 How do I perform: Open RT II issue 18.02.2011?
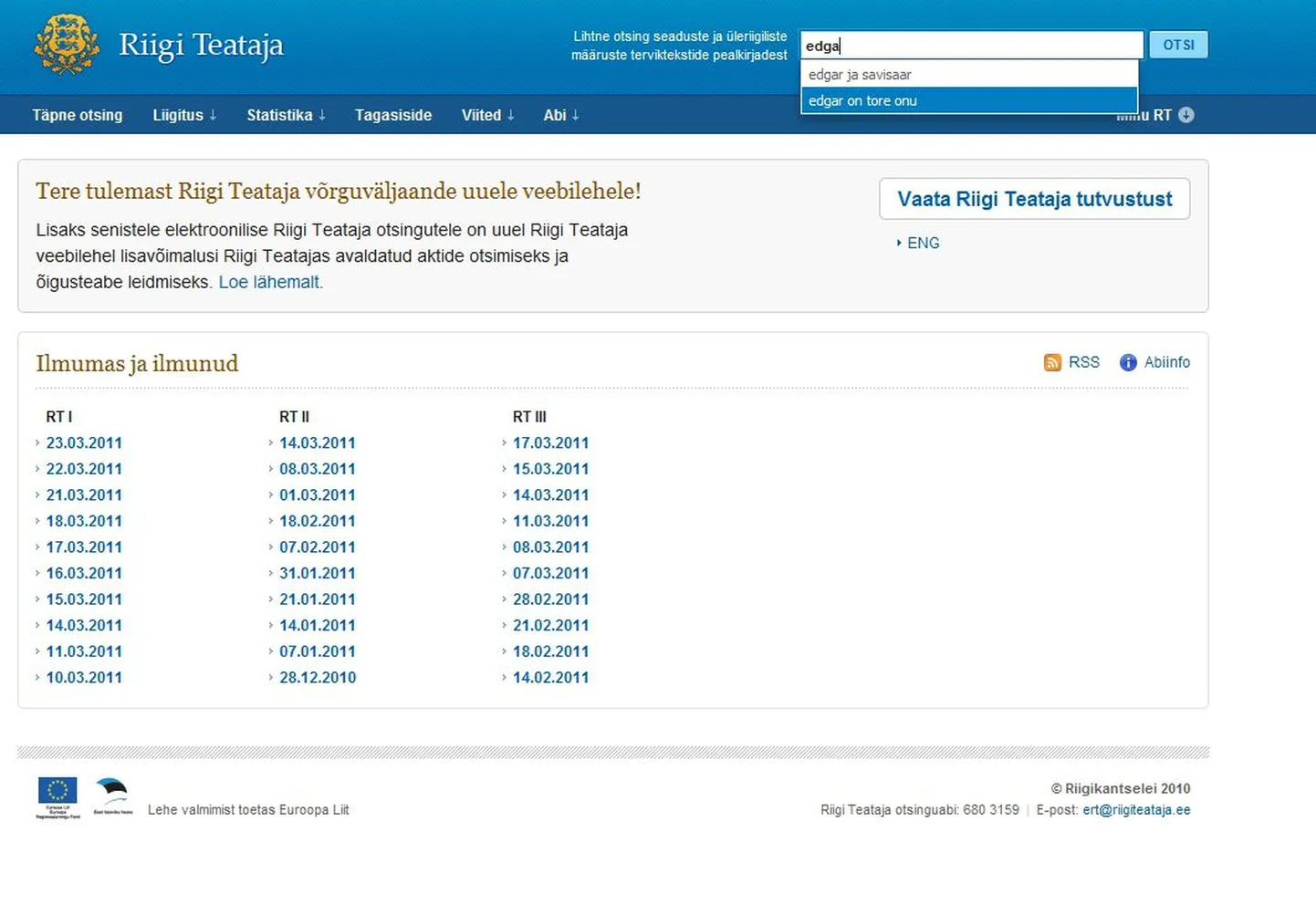pyautogui.click(x=318, y=521)
